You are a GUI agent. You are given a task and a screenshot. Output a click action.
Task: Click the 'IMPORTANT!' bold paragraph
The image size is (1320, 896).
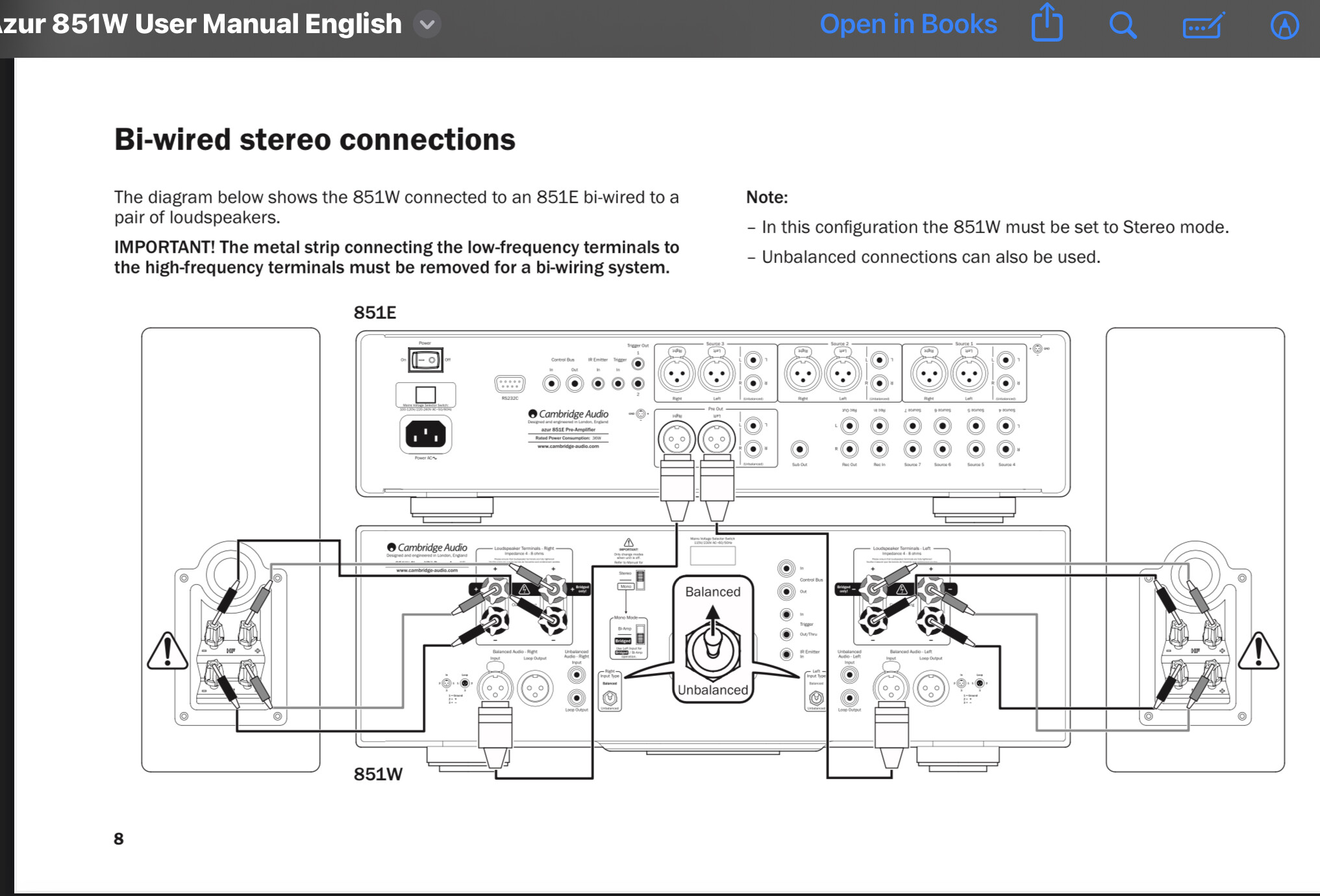[x=397, y=257]
